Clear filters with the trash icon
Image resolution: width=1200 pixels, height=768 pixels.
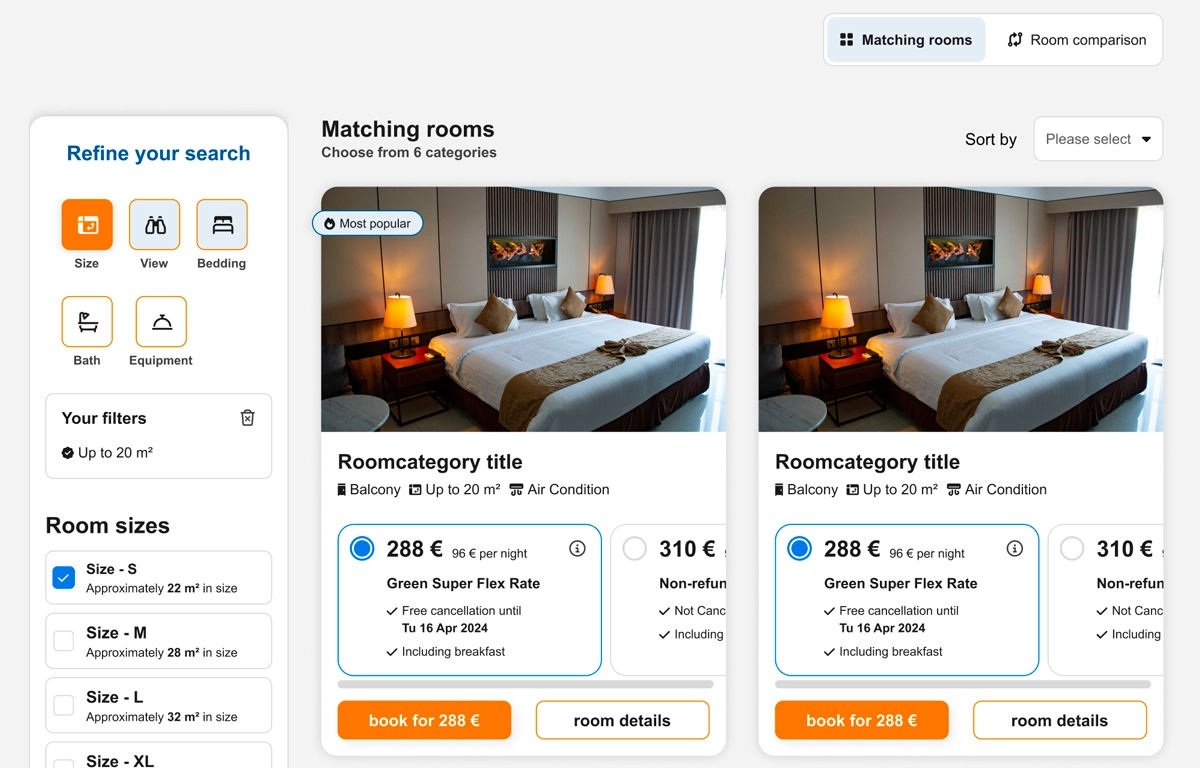point(248,418)
